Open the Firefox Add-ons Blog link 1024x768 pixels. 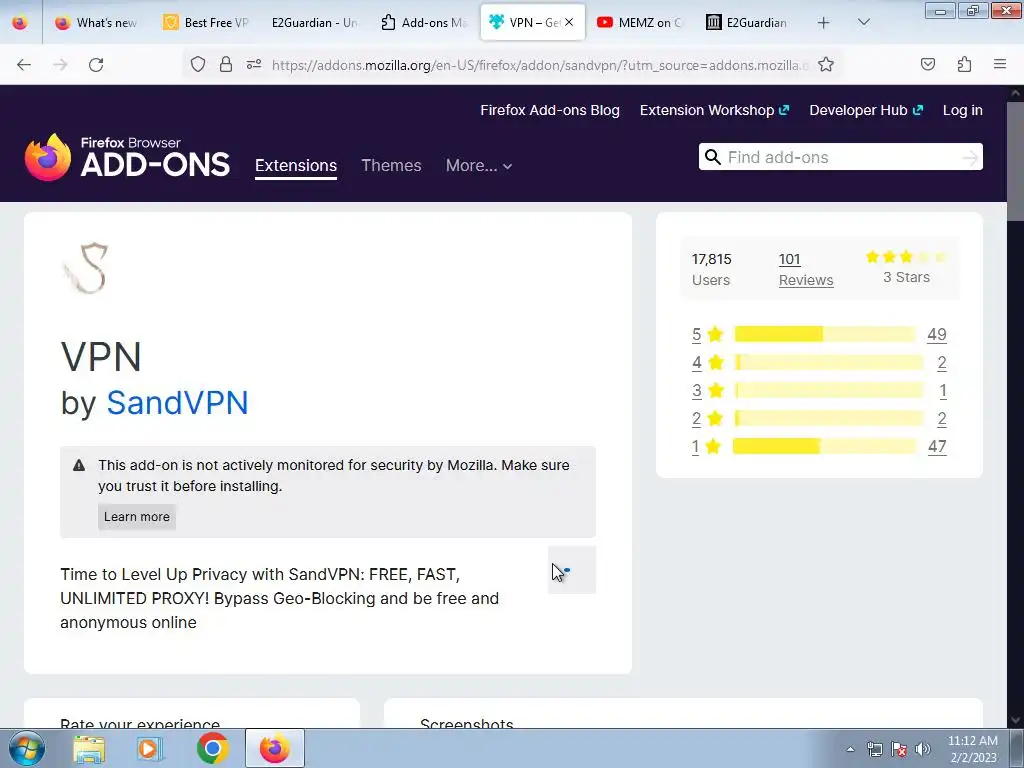tap(550, 110)
